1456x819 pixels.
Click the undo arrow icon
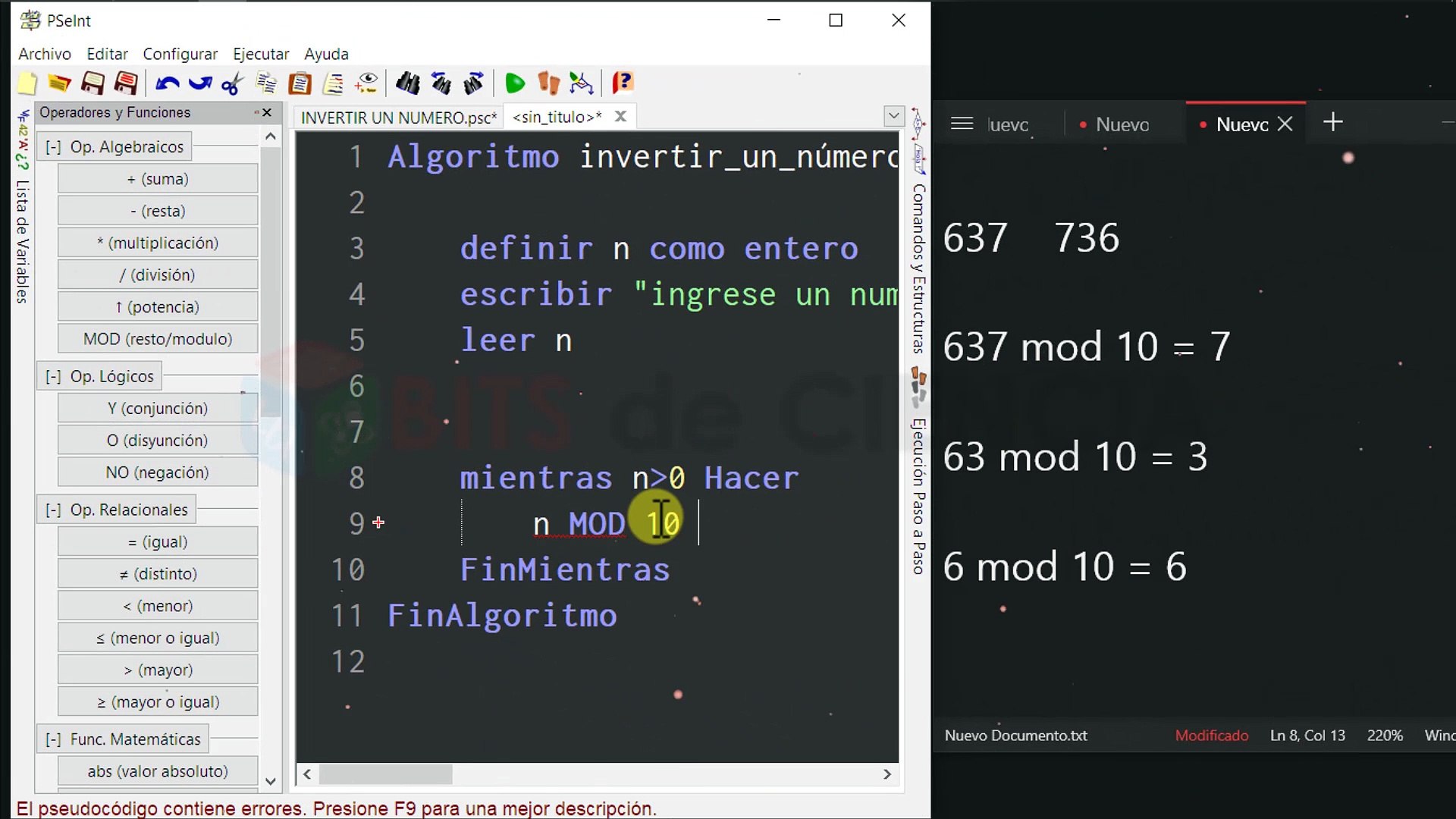coord(167,83)
